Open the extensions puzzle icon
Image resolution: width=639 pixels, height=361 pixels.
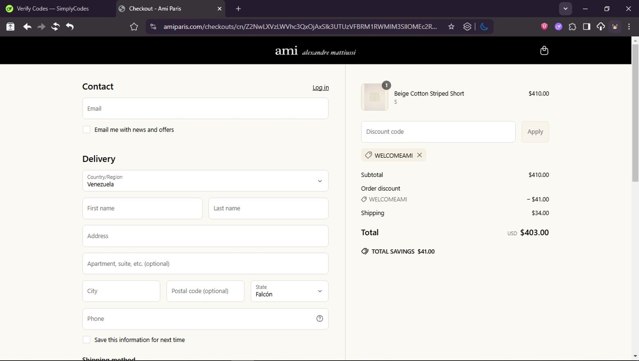pos(572,26)
